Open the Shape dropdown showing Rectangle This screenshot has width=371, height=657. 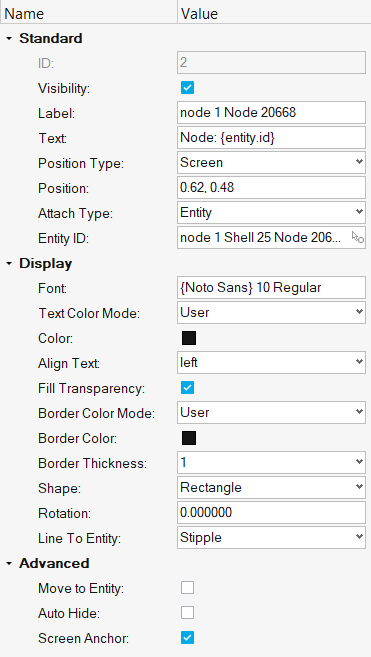click(x=271, y=488)
